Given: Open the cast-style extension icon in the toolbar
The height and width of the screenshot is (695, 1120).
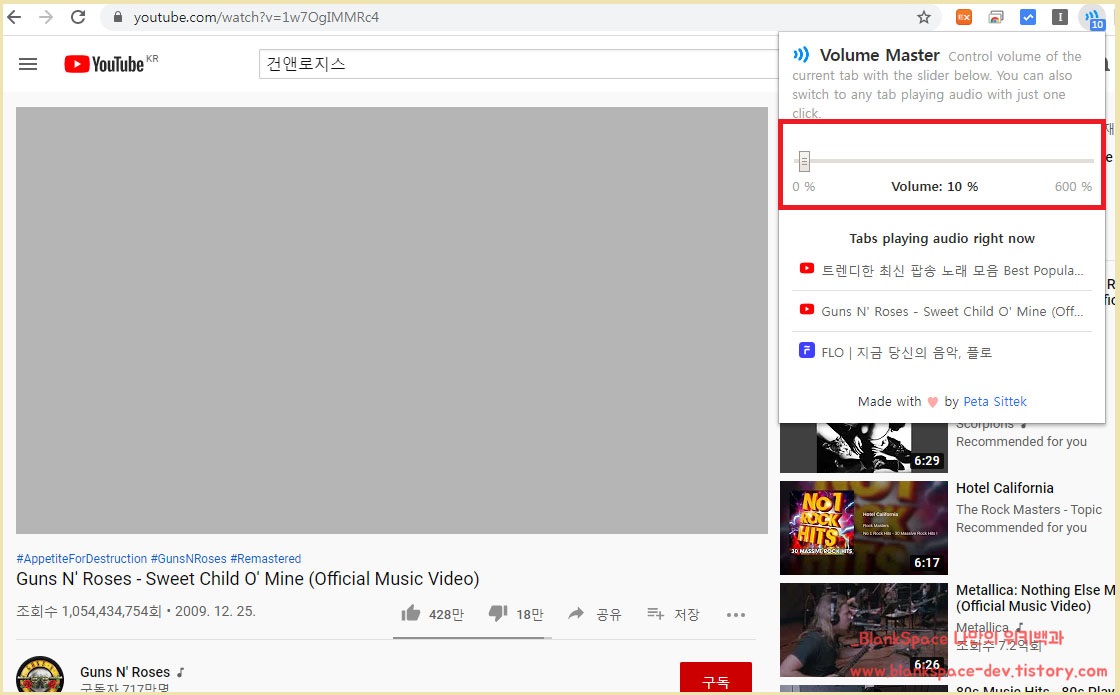Looking at the screenshot, I should tap(996, 17).
